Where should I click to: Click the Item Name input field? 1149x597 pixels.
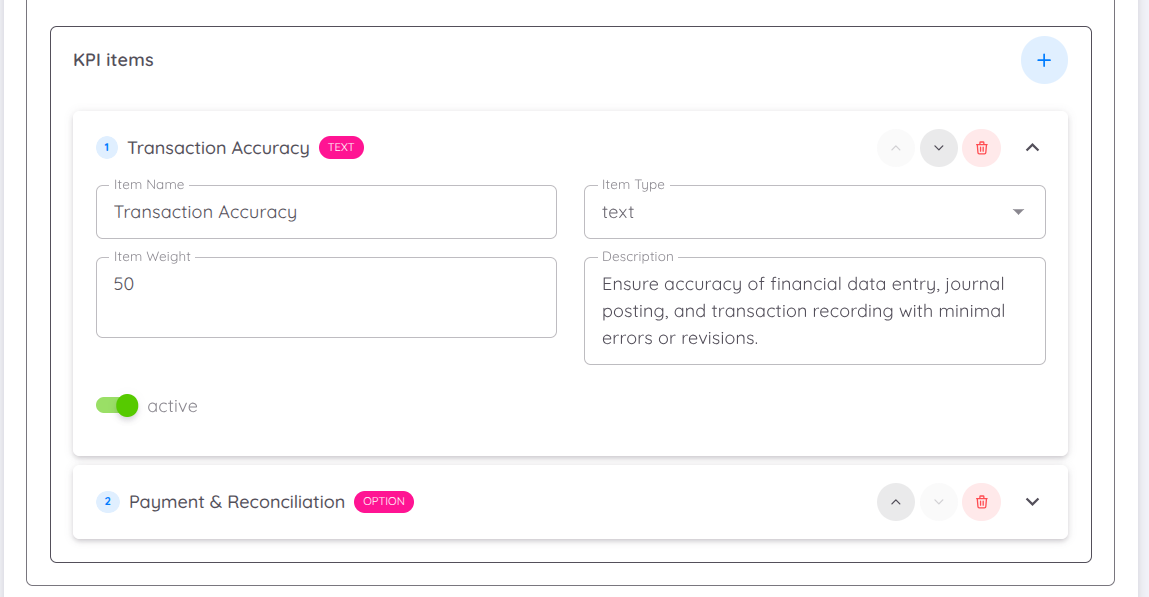point(326,212)
